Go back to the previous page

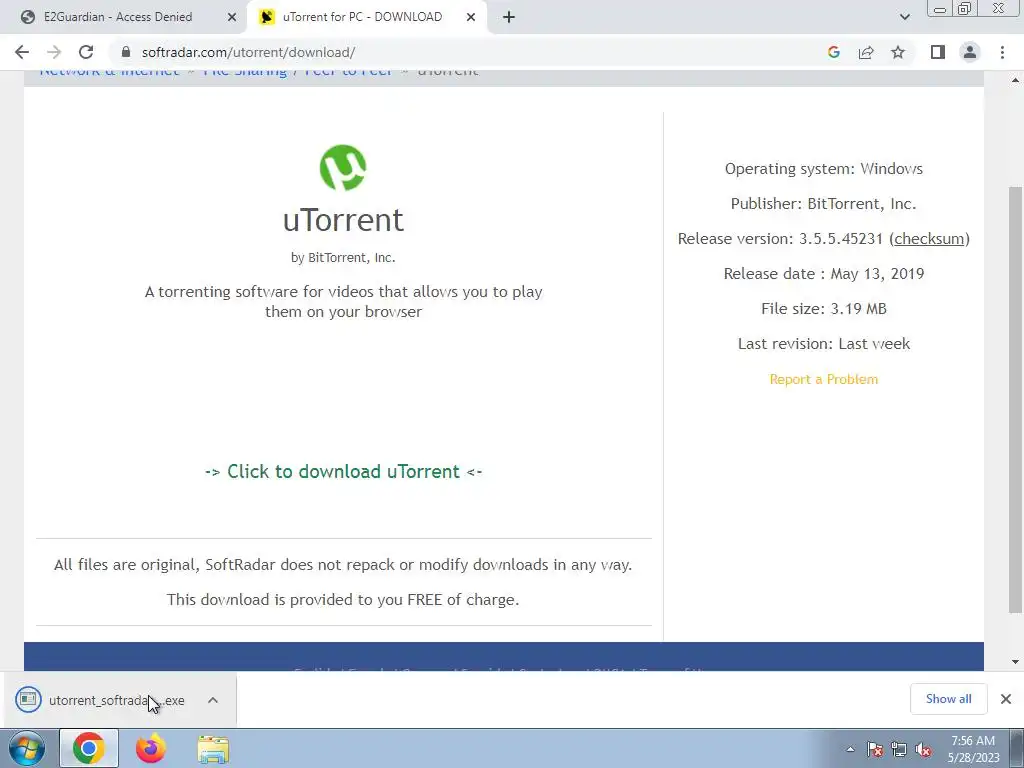(x=22, y=52)
